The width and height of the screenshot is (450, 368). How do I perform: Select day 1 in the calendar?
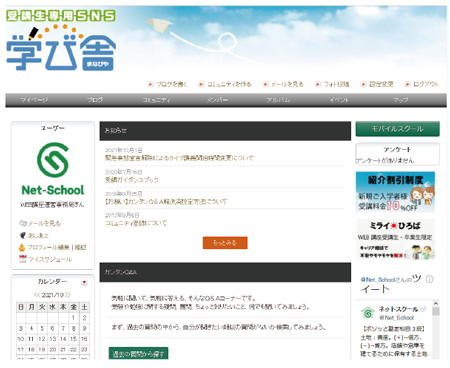point(73,318)
